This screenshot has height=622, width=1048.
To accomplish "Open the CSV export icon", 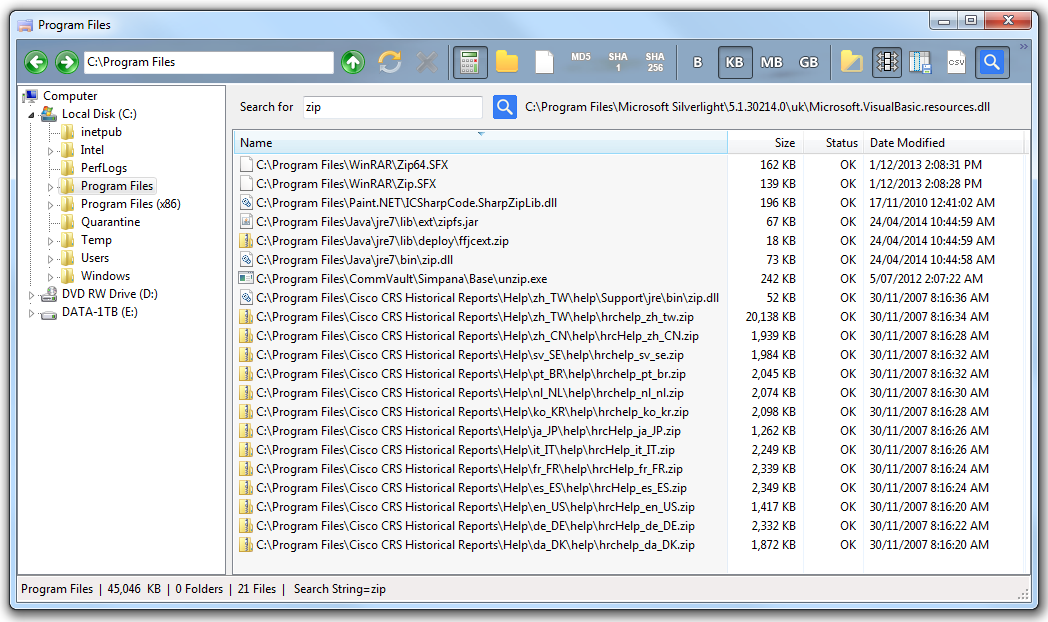I will click(x=955, y=61).
